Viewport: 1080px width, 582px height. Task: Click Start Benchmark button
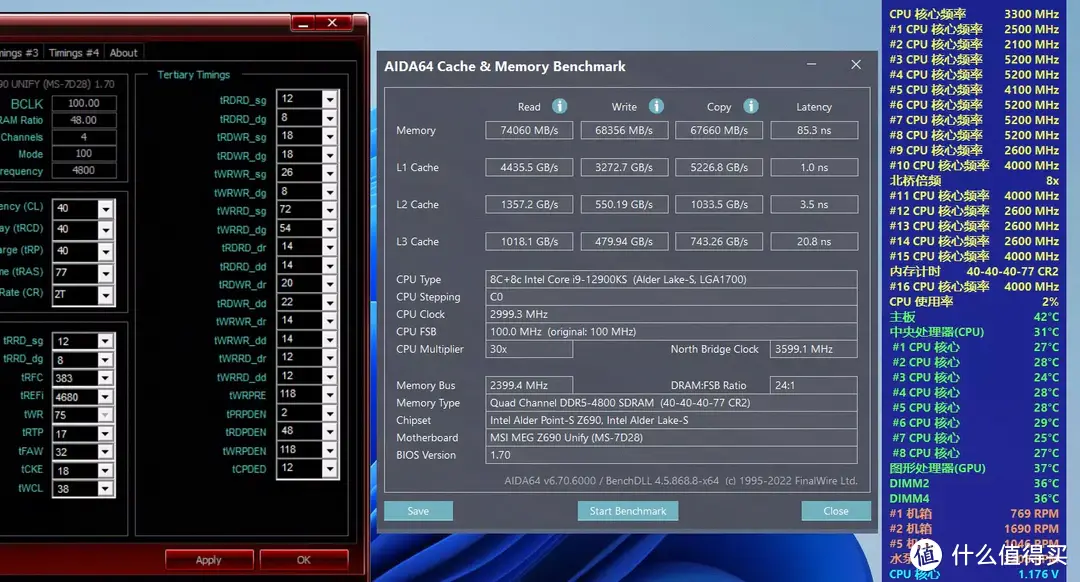[x=627, y=511]
